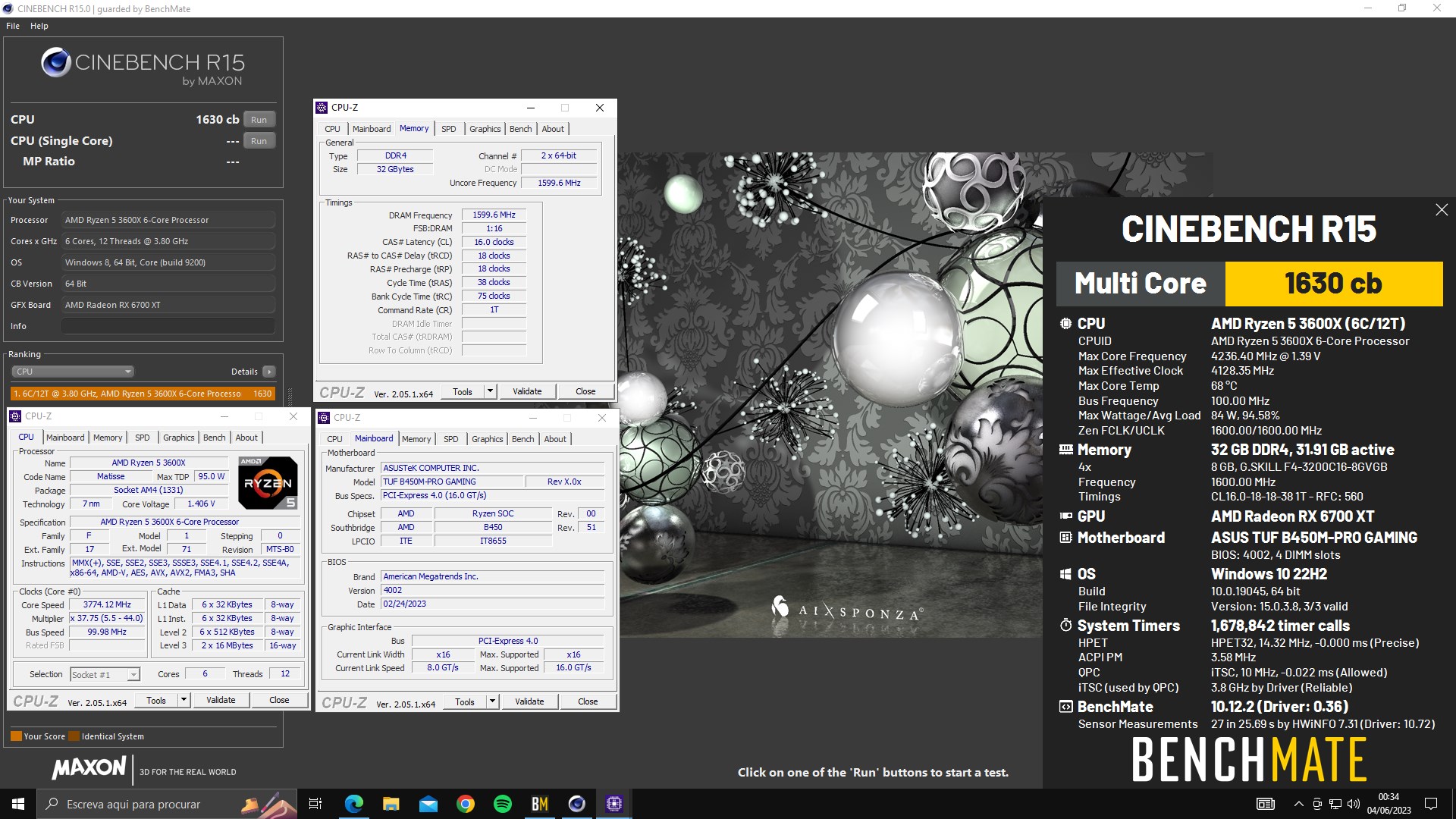Click Validate in CPU tab CPU-Z window
The height and width of the screenshot is (819, 1456).
click(221, 701)
